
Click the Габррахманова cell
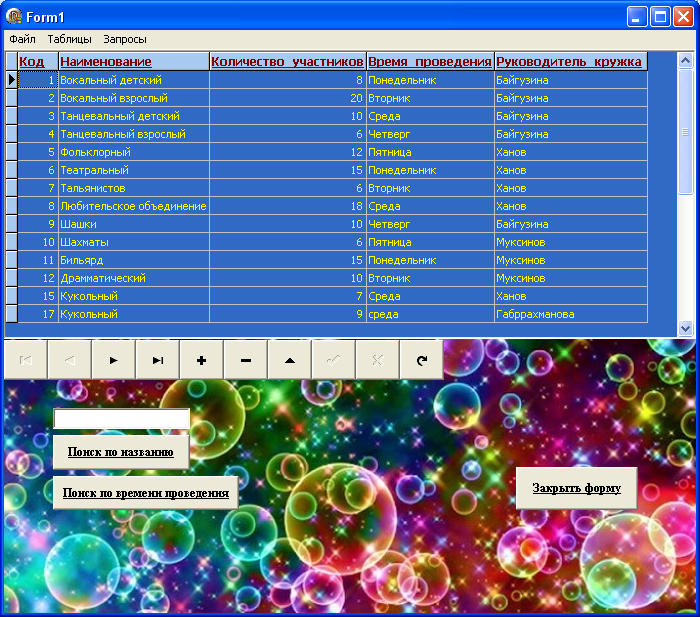click(x=571, y=314)
